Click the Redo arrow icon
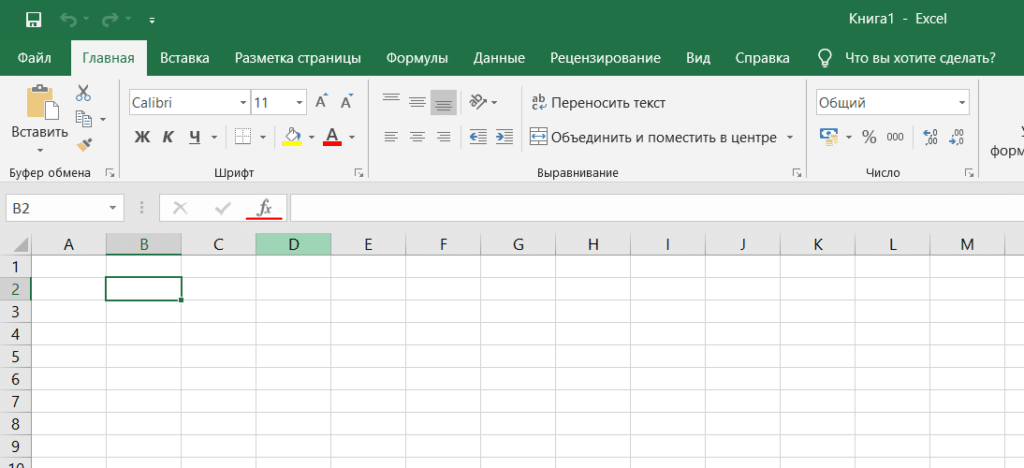 click(108, 20)
